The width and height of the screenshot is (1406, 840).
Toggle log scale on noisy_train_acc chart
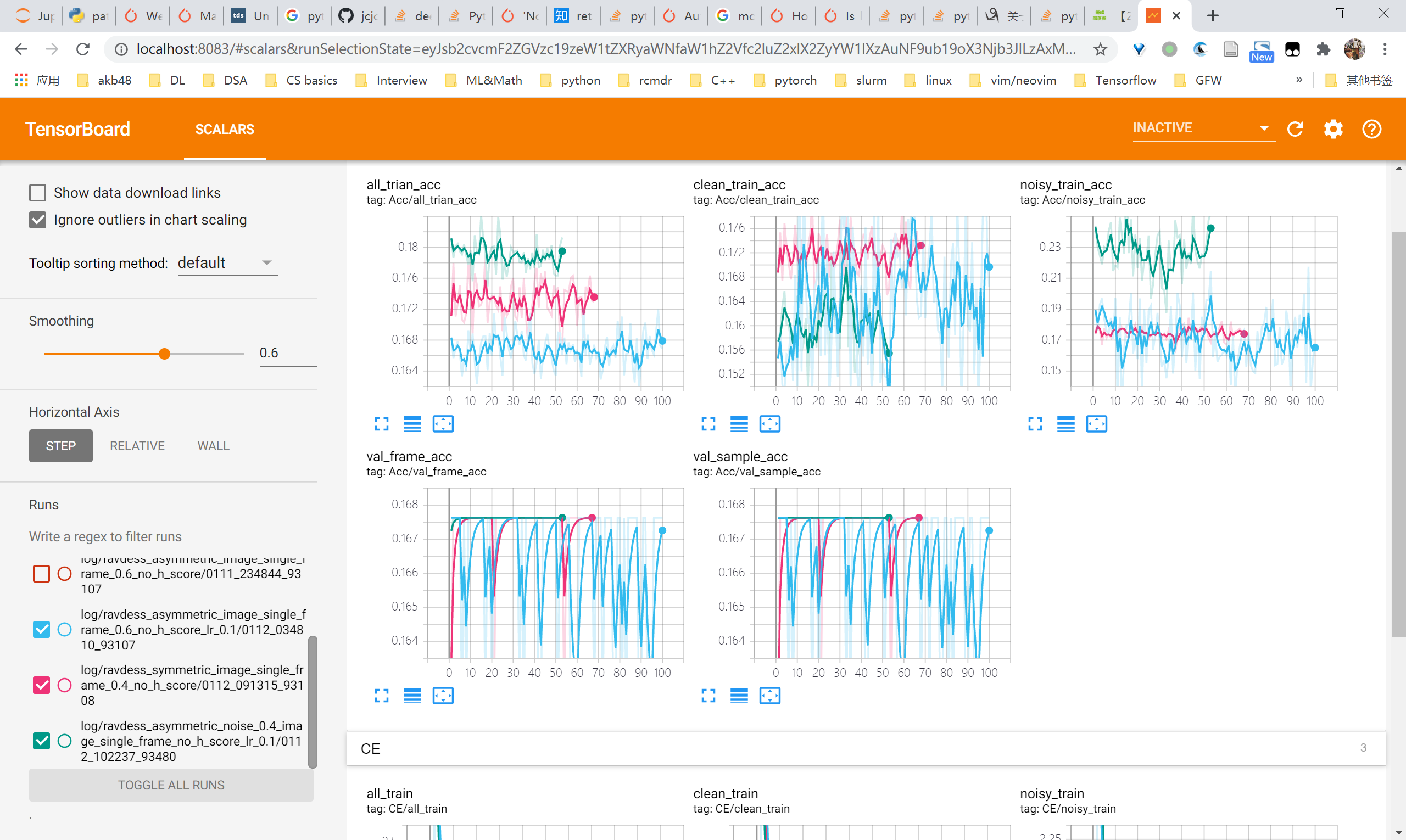tap(1065, 424)
